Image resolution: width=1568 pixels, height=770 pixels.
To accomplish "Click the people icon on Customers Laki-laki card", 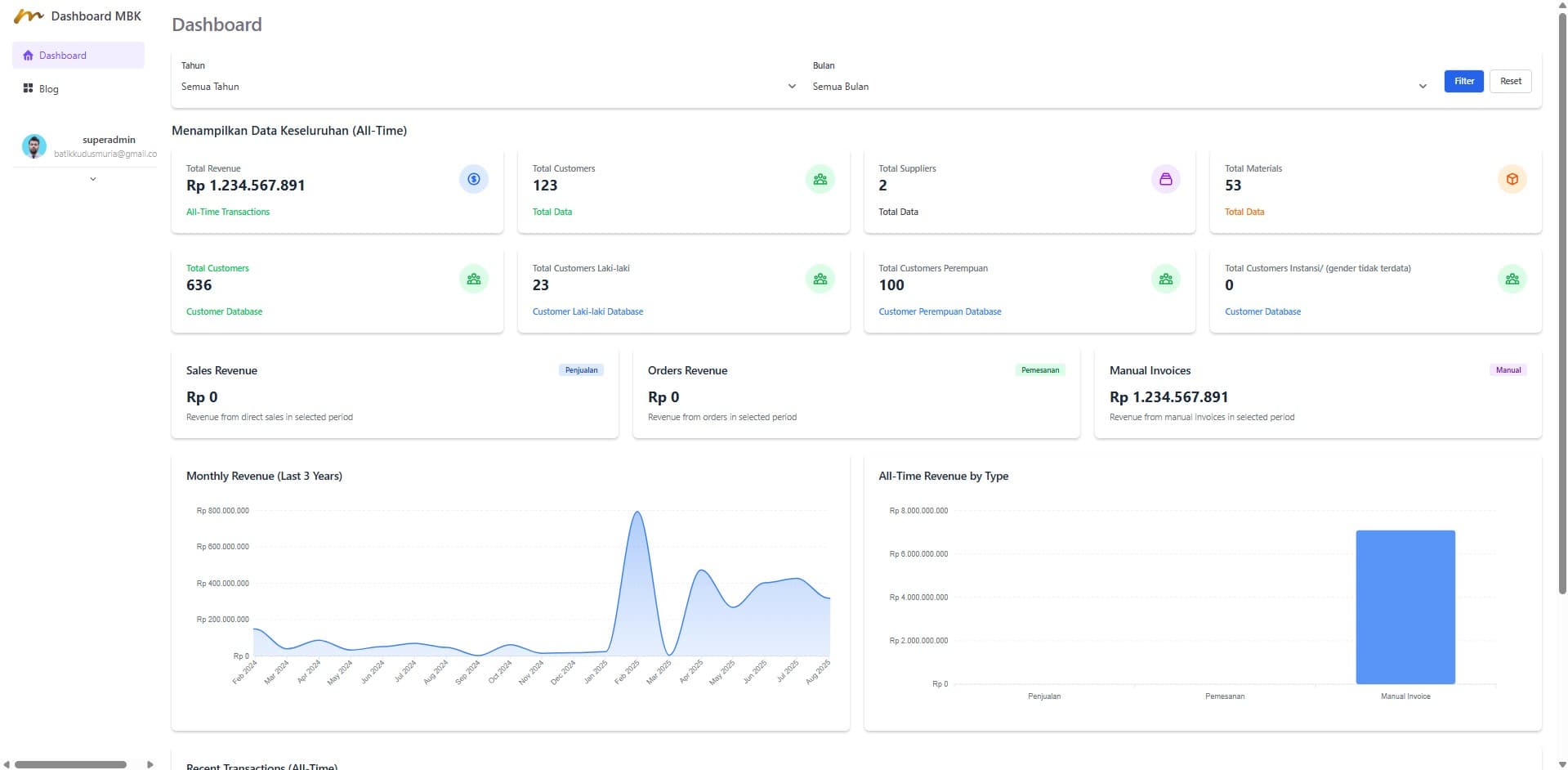I will [x=820, y=279].
